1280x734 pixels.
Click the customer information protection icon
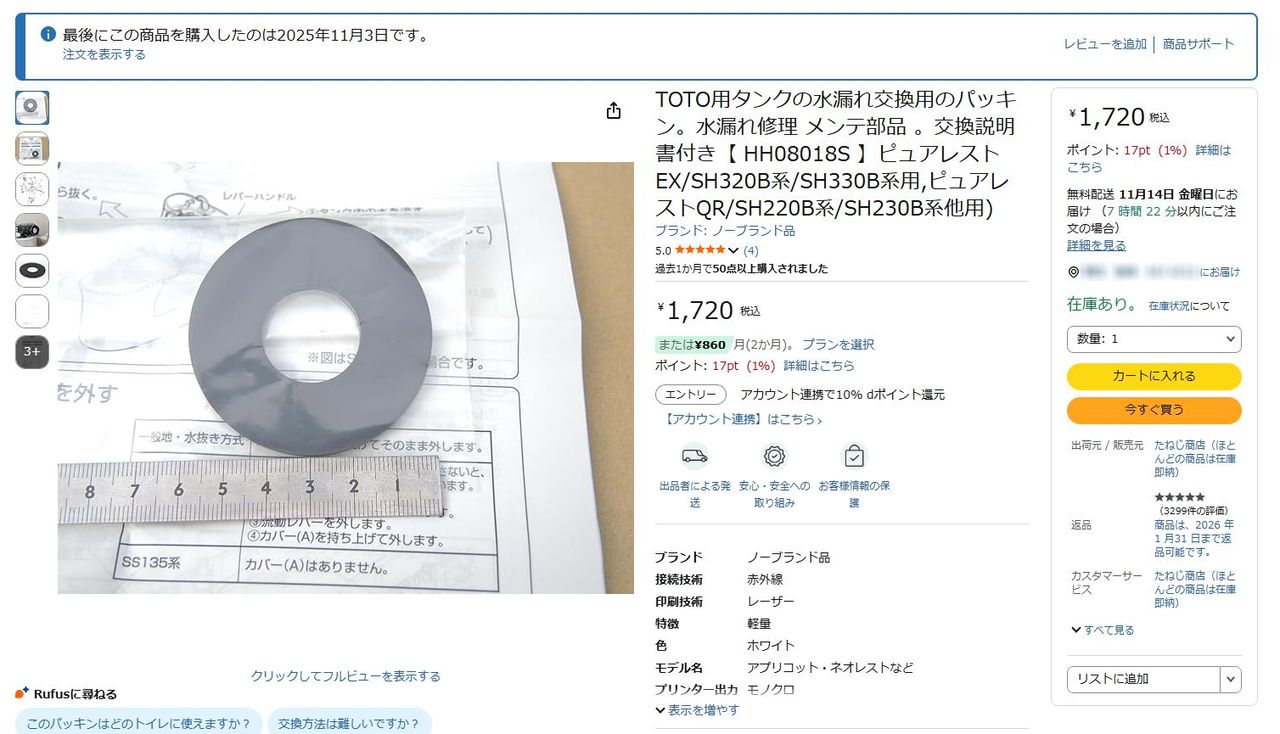pos(854,456)
